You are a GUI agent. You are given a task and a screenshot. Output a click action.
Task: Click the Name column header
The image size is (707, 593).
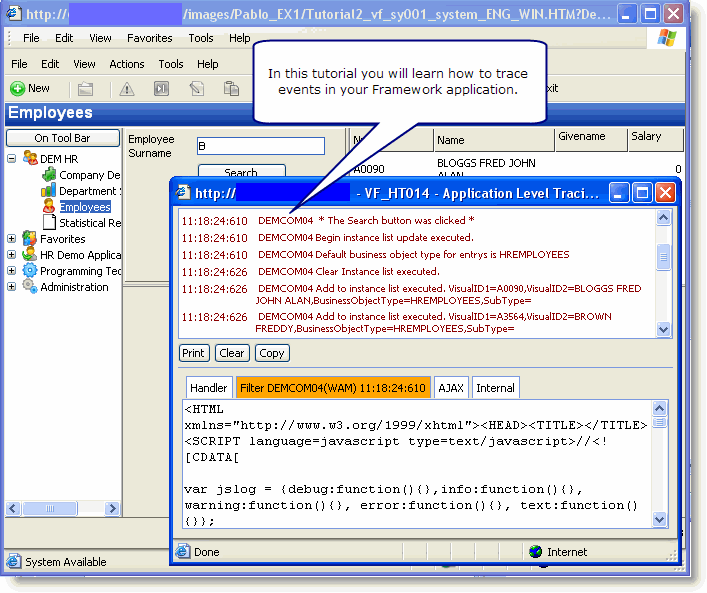(494, 140)
